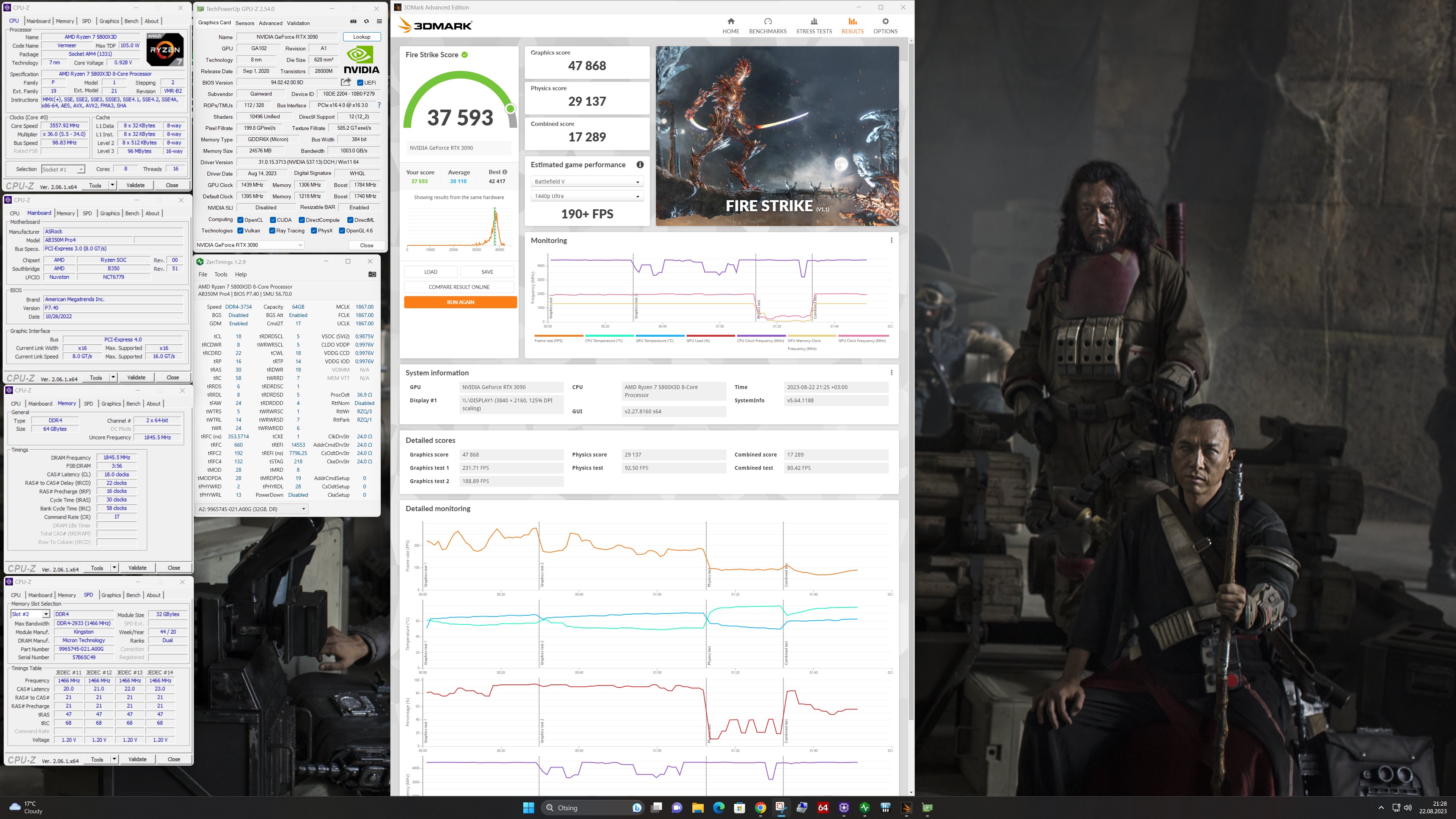
Task: Click Validate in the CPU-Z Memory window
Action: click(137, 568)
